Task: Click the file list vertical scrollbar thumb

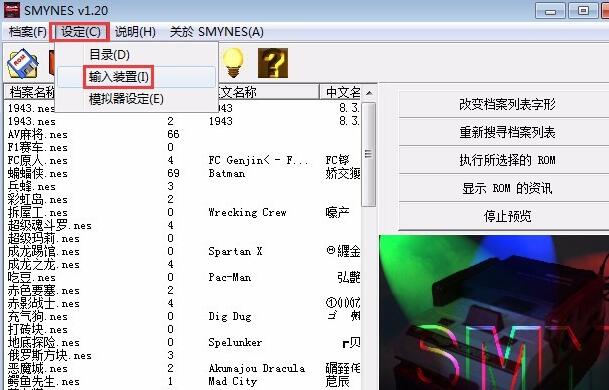Action: (369, 154)
